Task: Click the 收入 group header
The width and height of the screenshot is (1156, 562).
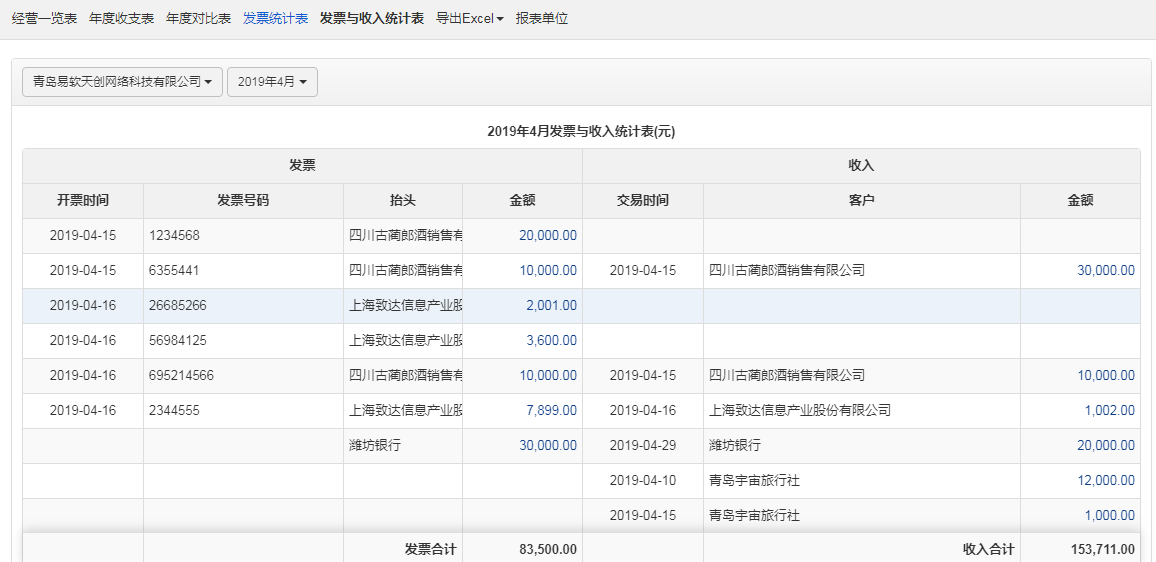Action: [862, 166]
